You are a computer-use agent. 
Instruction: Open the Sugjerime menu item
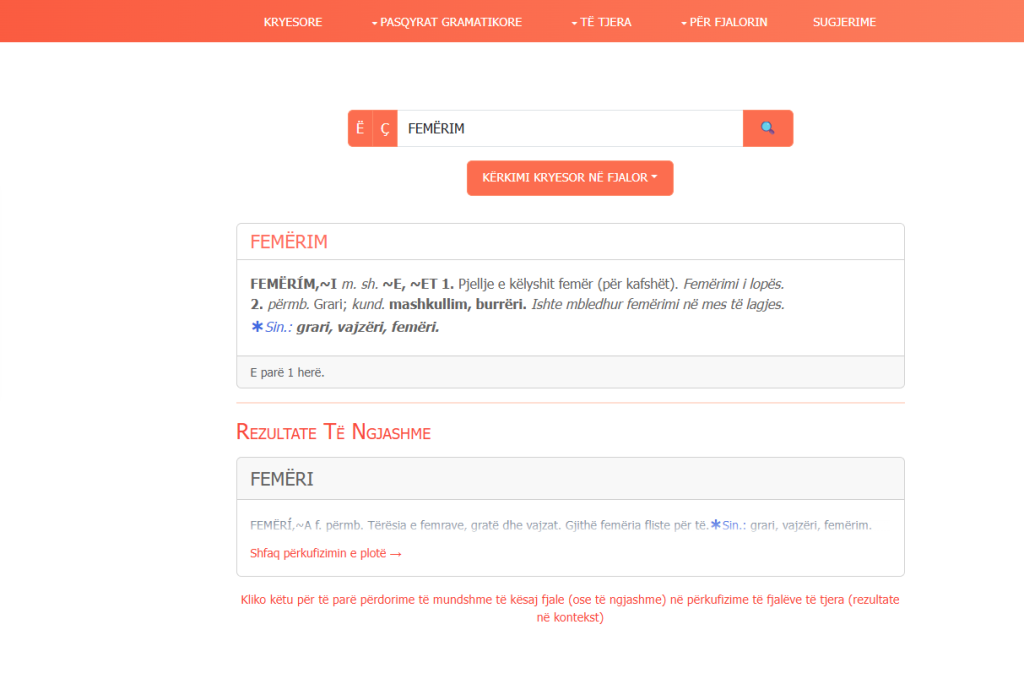tap(844, 22)
